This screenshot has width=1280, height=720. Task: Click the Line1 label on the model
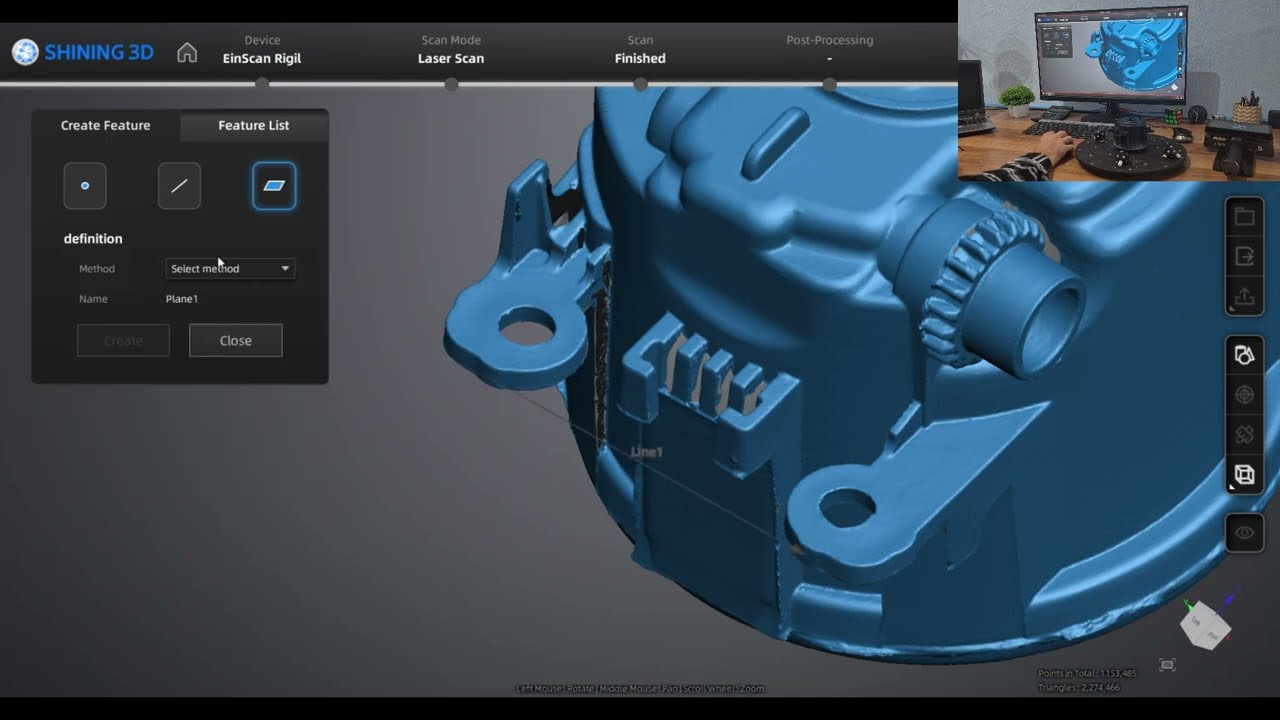coord(647,453)
